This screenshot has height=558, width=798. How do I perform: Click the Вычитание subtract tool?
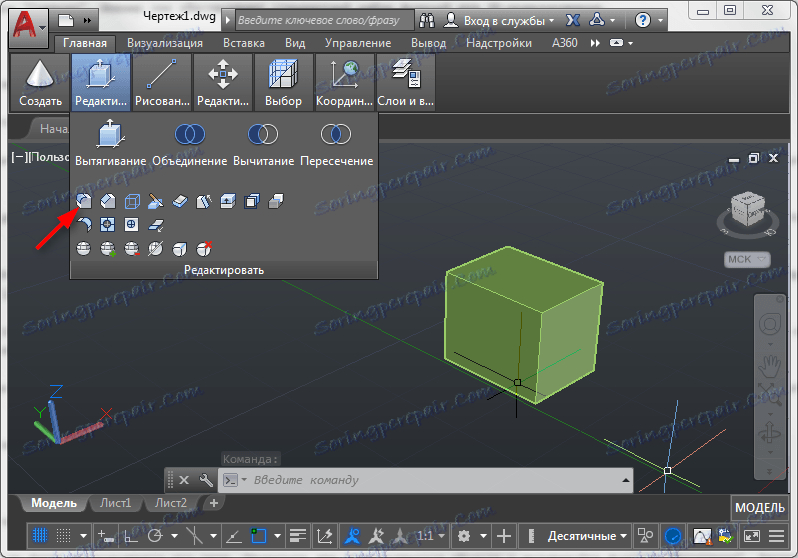pyautogui.click(x=263, y=144)
